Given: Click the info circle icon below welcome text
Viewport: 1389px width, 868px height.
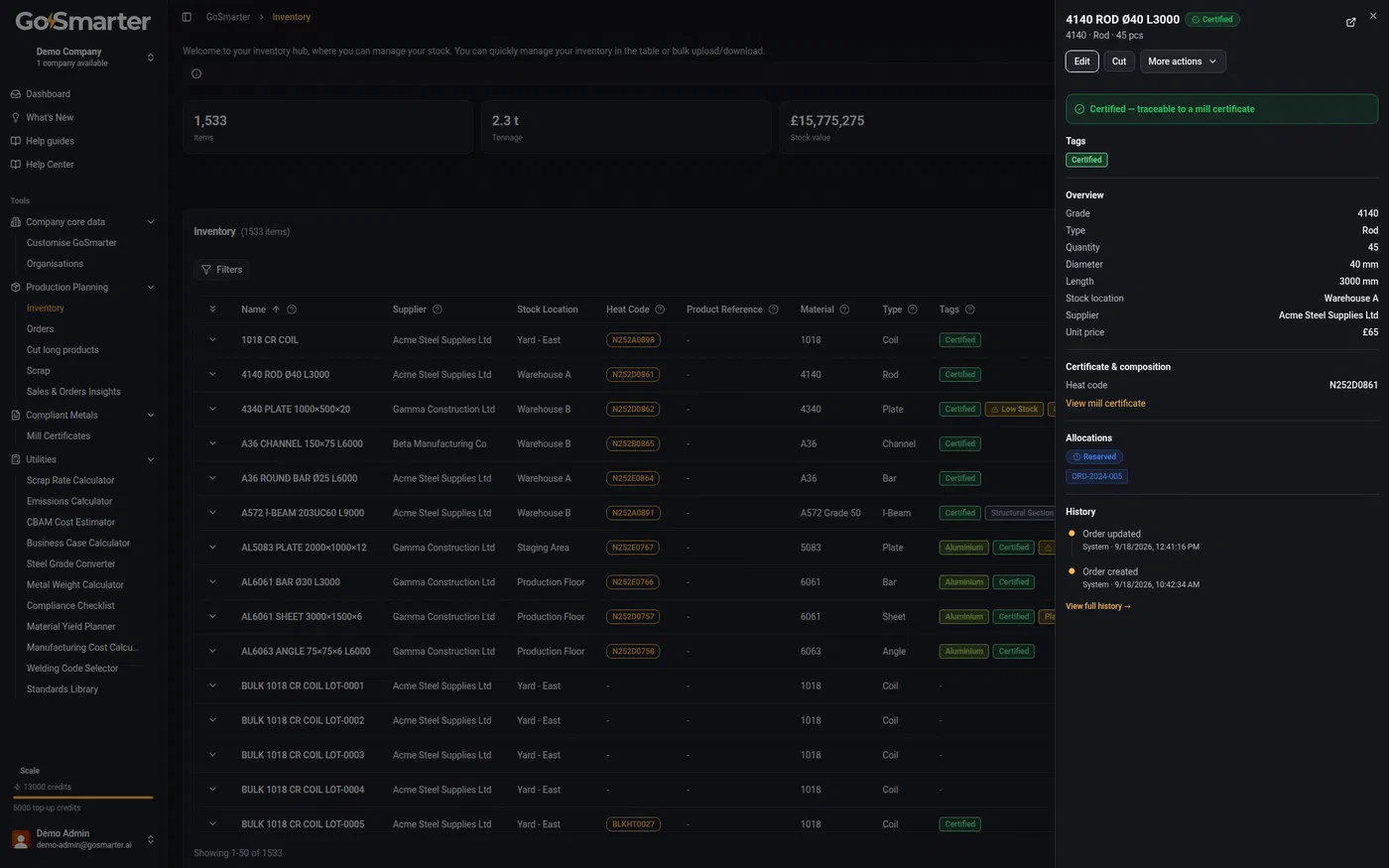Looking at the screenshot, I should click(x=196, y=73).
